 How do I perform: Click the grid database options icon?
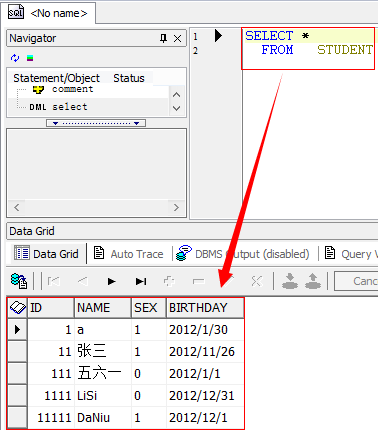coord(19,281)
